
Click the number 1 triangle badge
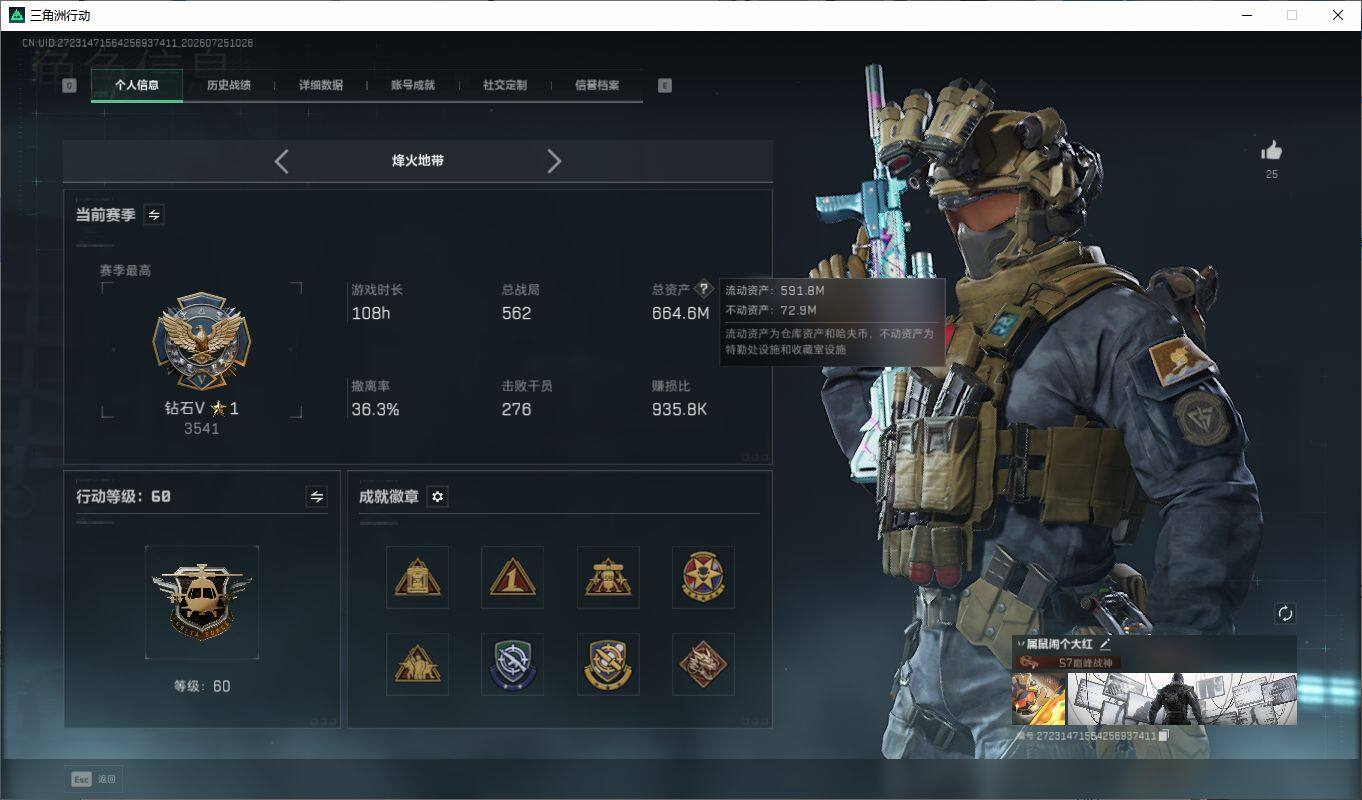click(512, 577)
